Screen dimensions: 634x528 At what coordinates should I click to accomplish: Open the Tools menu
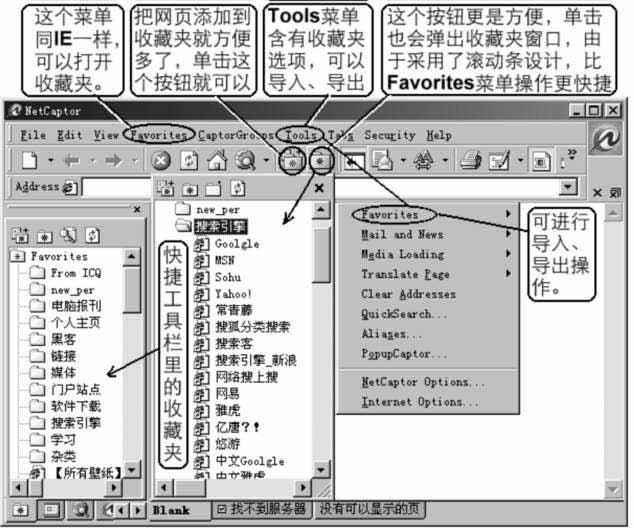tap(301, 135)
